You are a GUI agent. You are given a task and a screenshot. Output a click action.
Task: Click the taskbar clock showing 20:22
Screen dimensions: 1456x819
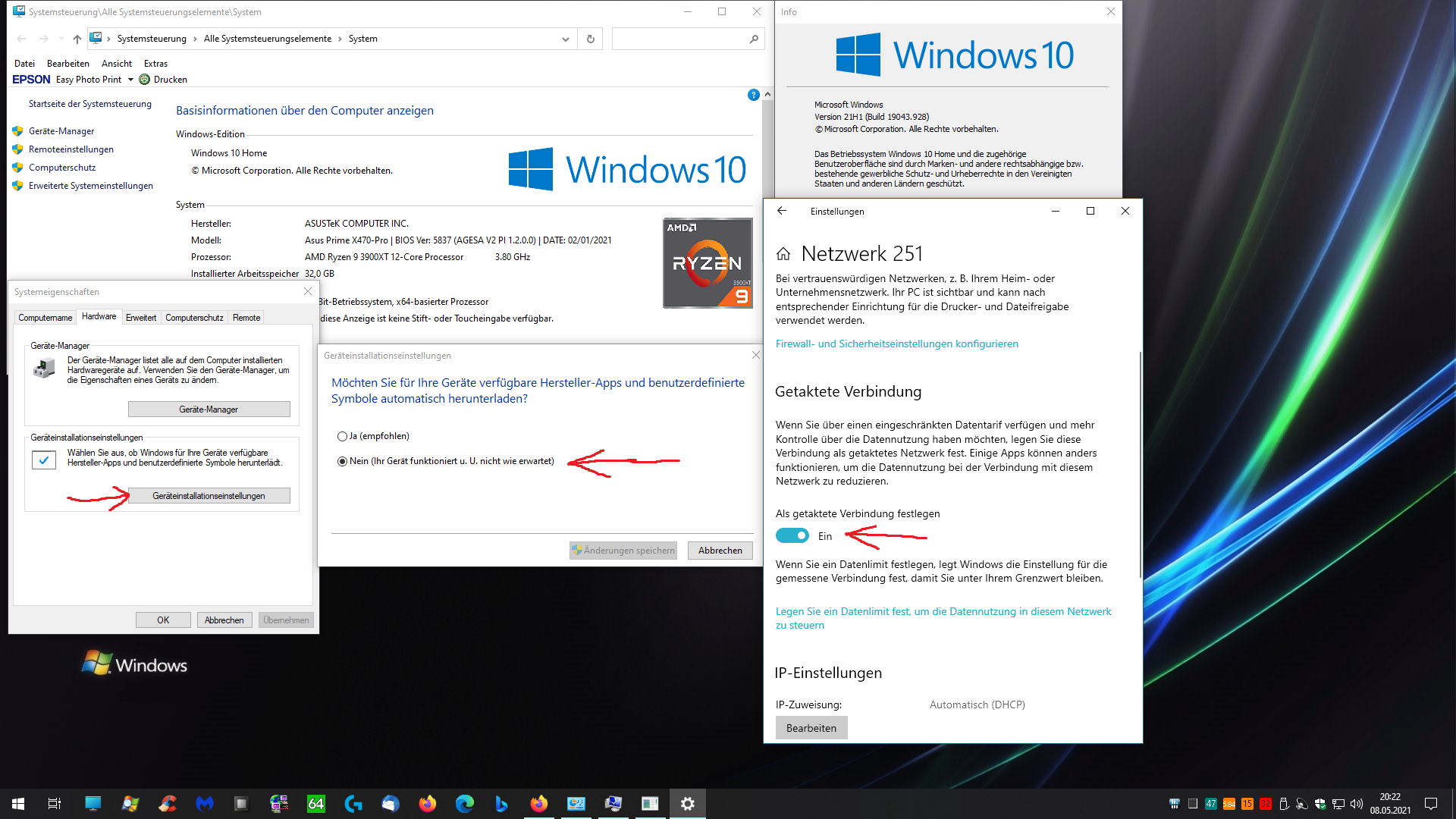pyautogui.click(x=1390, y=804)
